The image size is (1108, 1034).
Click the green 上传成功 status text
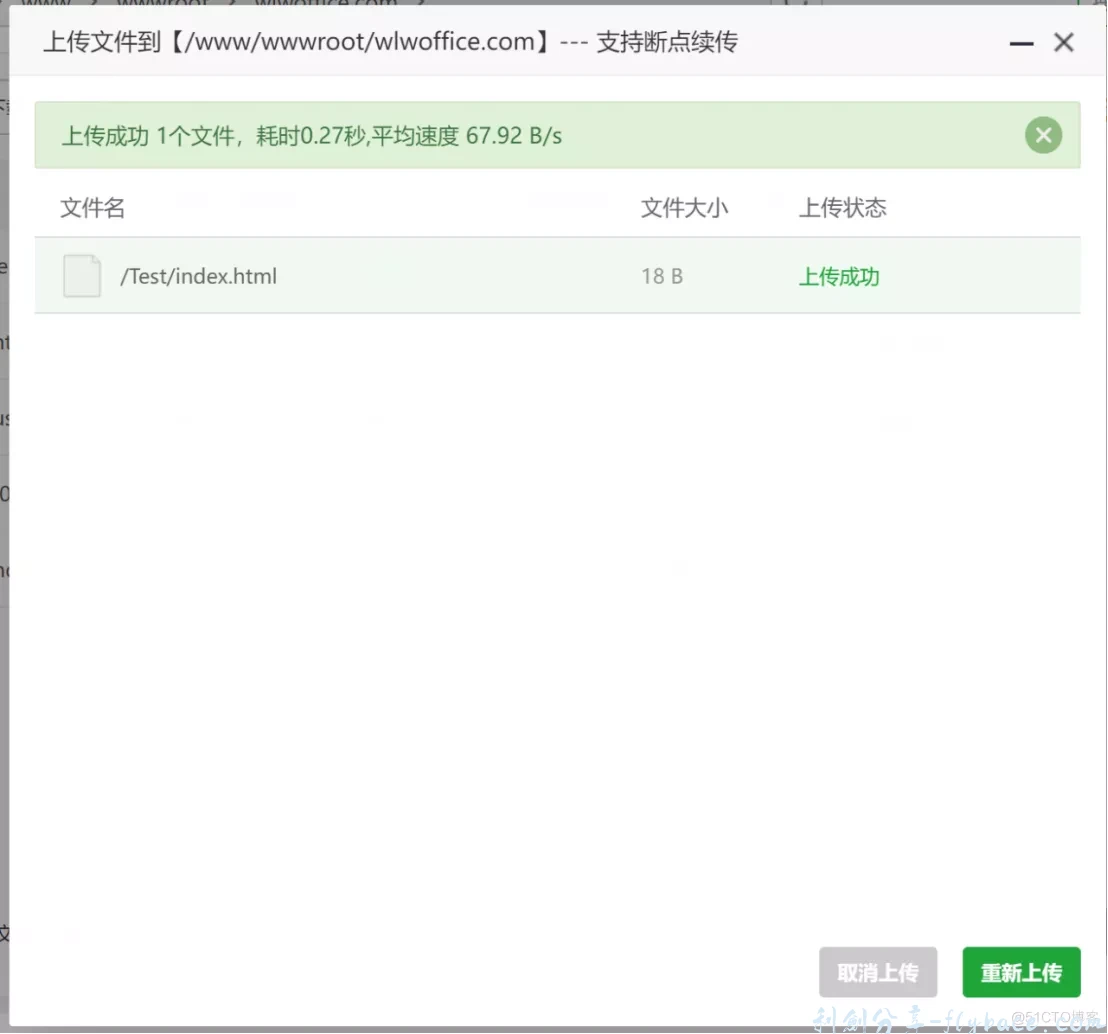[x=838, y=277]
